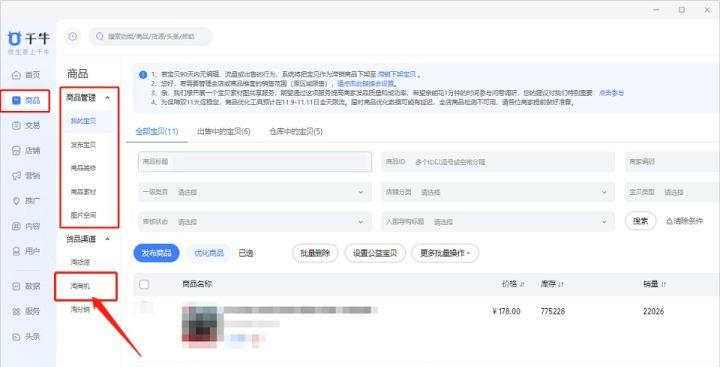This screenshot has width=720, height=367.
Task: Click the blue 发布商品 button
Action: point(156,253)
